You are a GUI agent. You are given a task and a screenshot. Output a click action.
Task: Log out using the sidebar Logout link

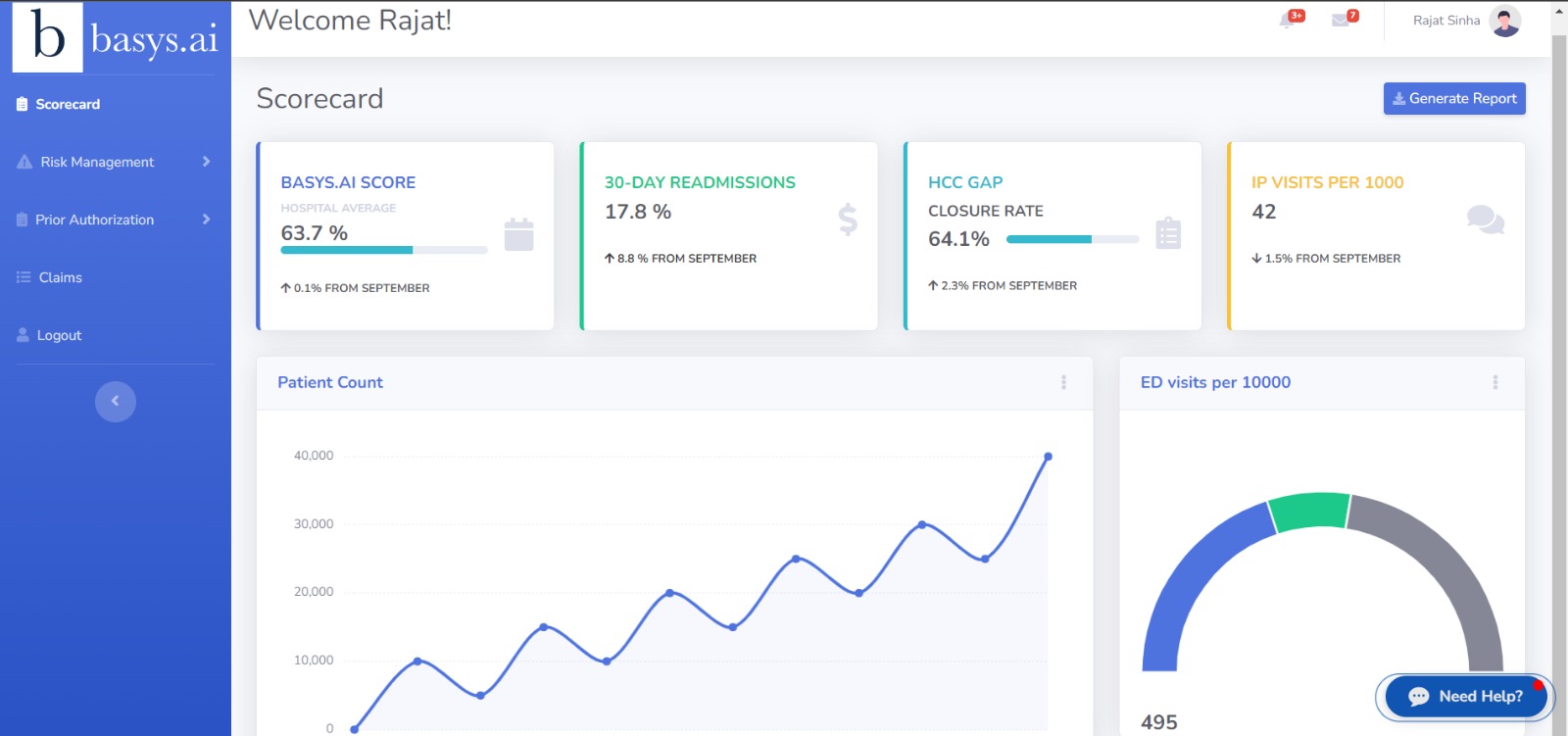coord(59,335)
